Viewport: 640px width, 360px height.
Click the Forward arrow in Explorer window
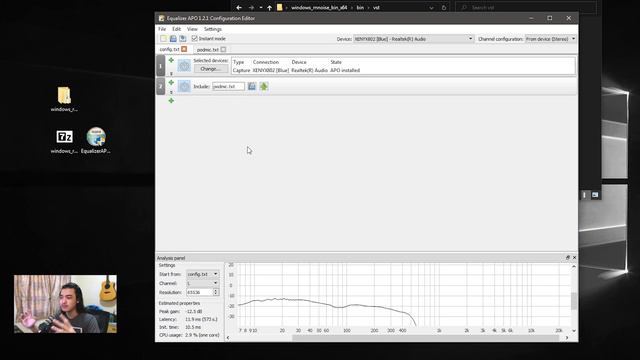(251, 7)
